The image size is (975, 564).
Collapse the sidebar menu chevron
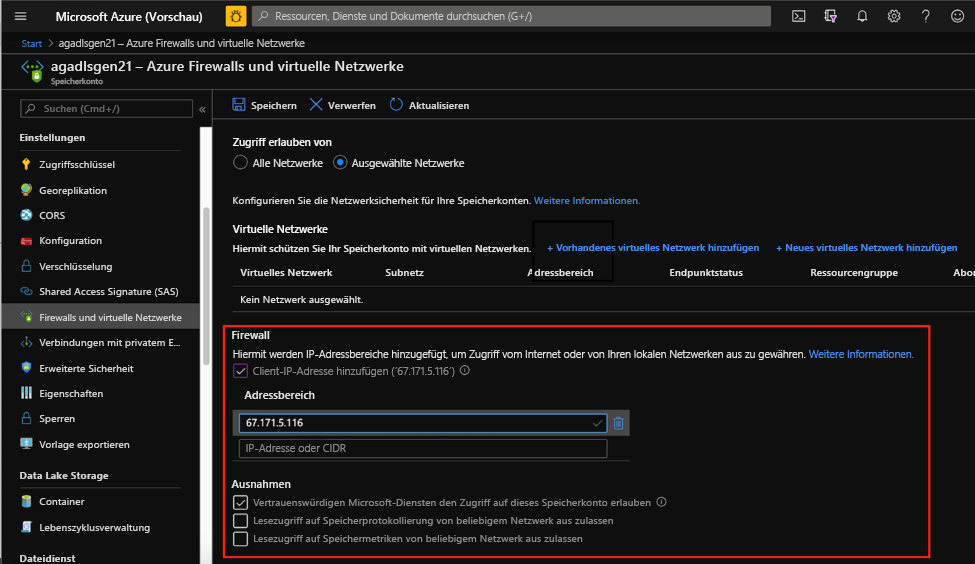(202, 109)
